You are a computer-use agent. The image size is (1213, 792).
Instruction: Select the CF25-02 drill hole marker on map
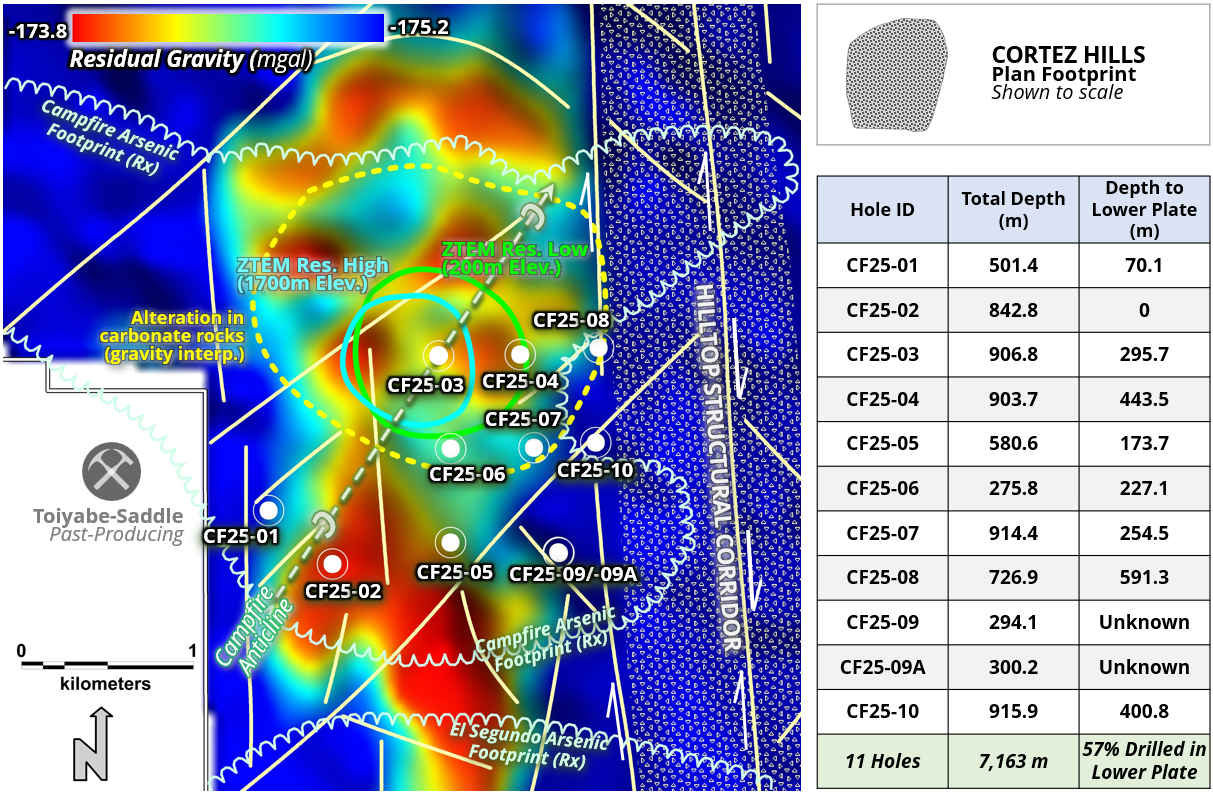pos(331,562)
